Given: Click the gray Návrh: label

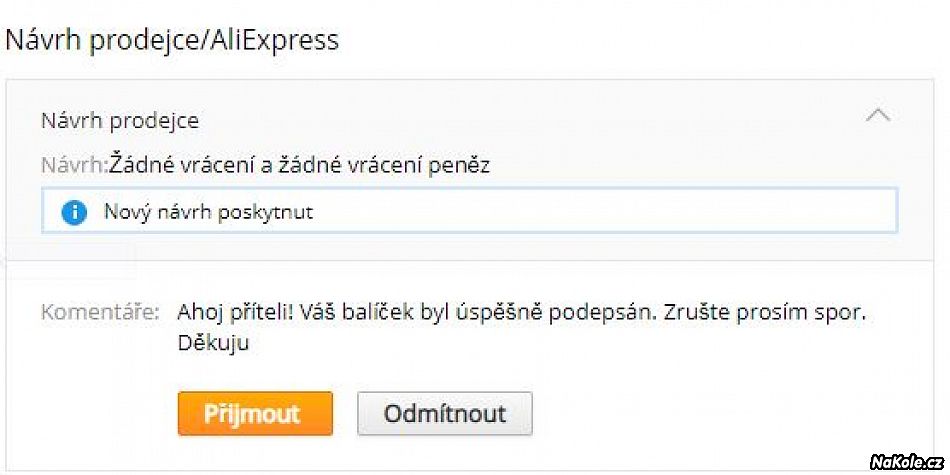Looking at the screenshot, I should (x=74, y=165).
